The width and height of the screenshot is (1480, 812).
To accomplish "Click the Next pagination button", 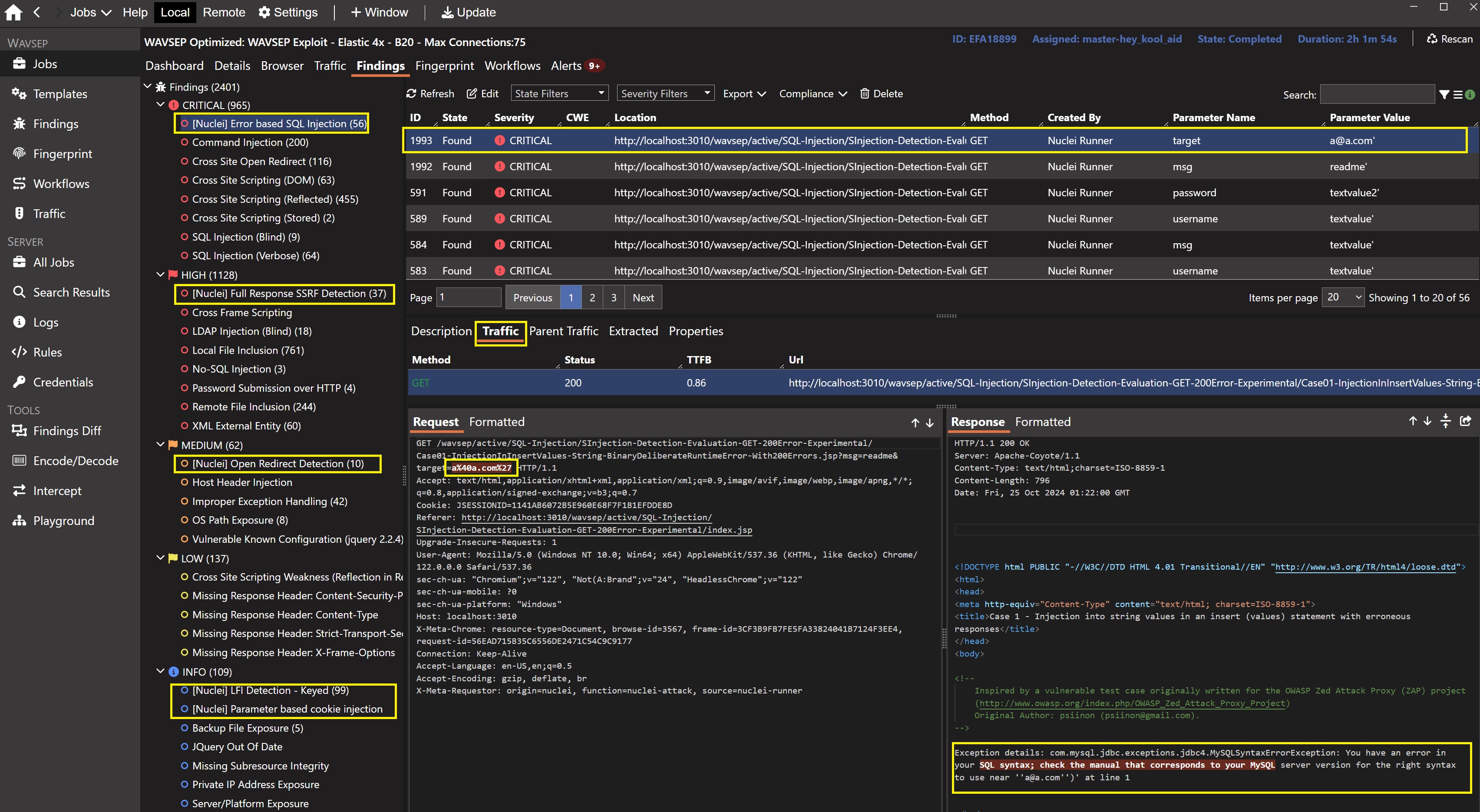I will click(643, 298).
